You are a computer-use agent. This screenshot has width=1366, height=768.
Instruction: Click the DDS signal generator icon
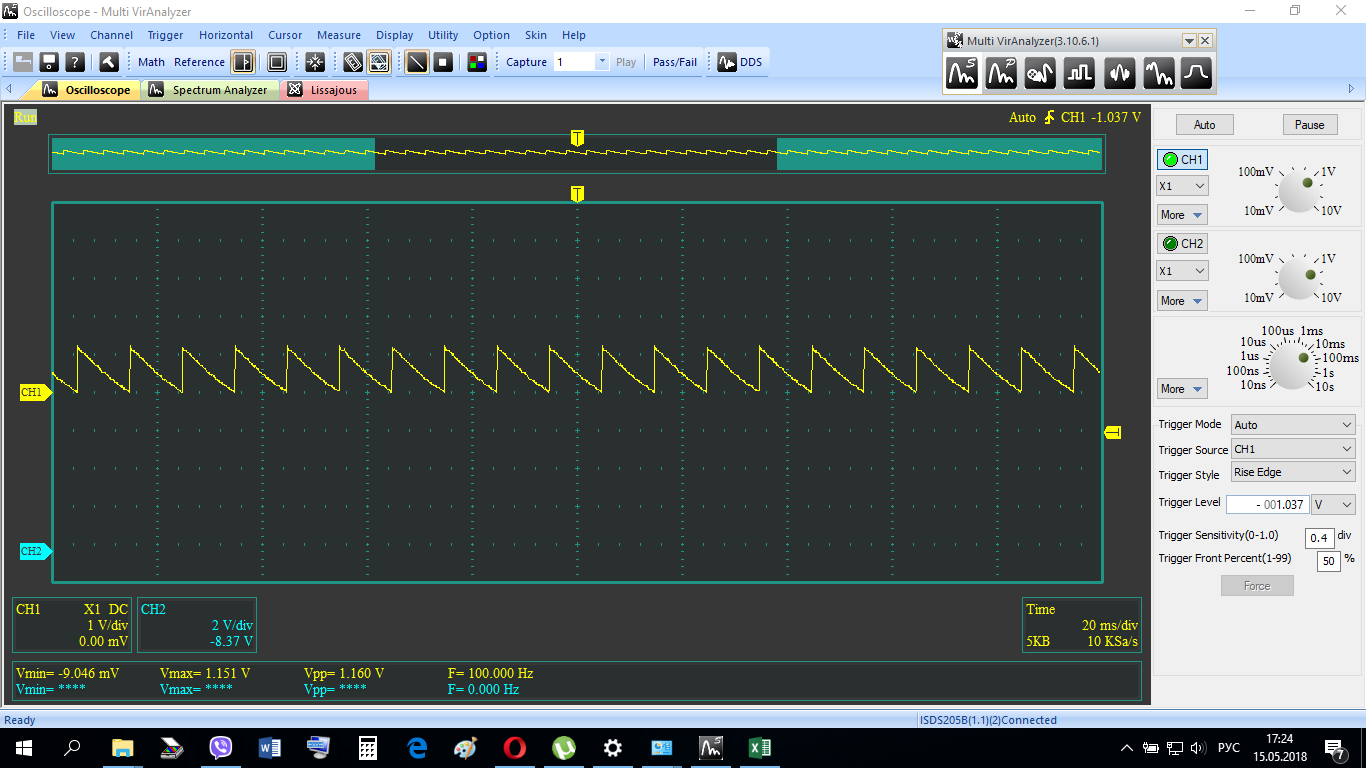click(x=739, y=62)
